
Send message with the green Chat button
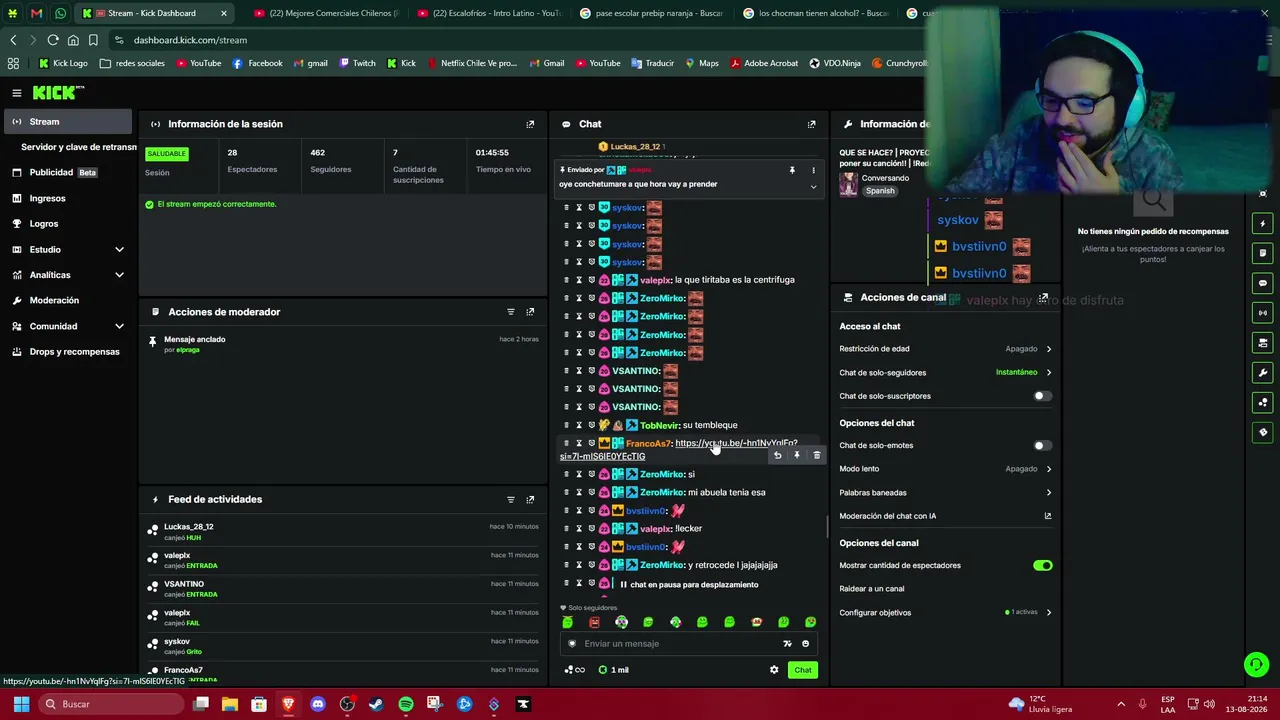pyautogui.click(x=803, y=670)
